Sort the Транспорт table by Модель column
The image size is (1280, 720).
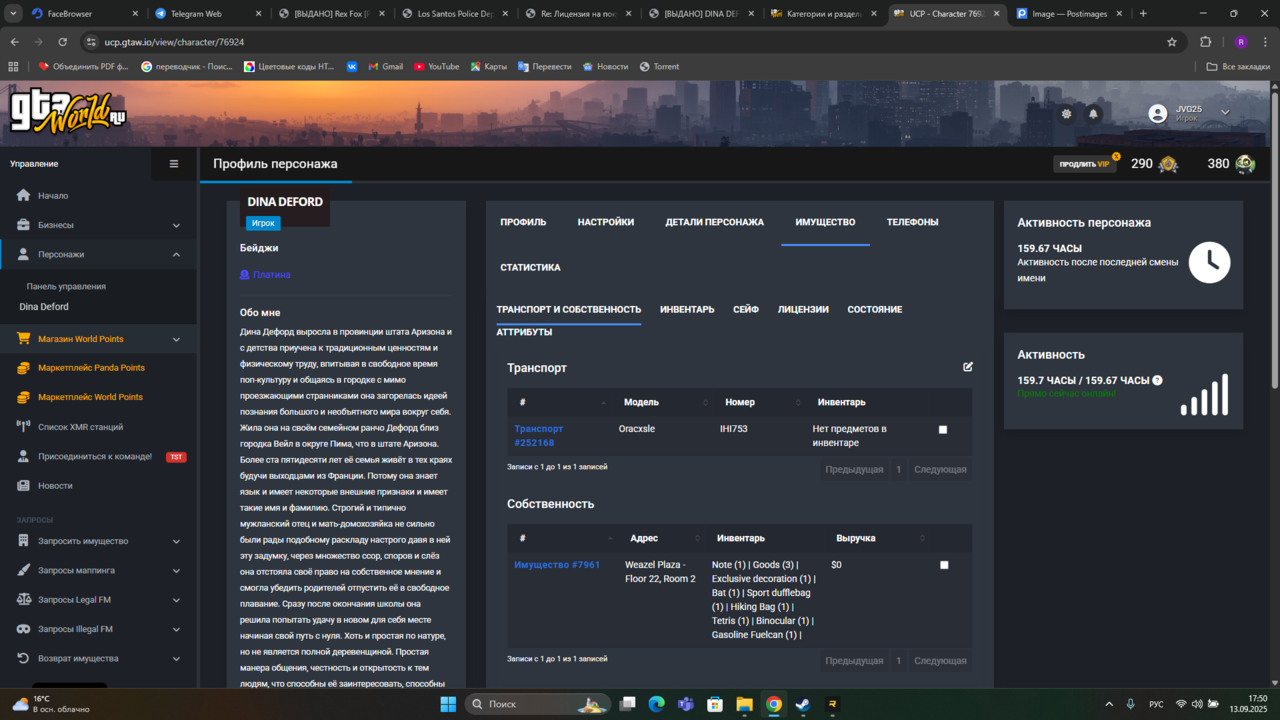click(x=661, y=402)
